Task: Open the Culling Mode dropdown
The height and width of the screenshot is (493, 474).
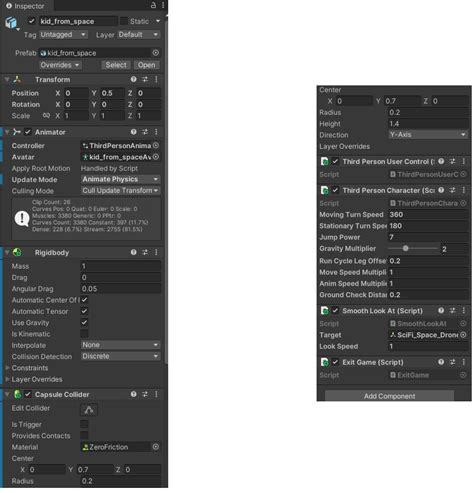Action: [x=121, y=191]
